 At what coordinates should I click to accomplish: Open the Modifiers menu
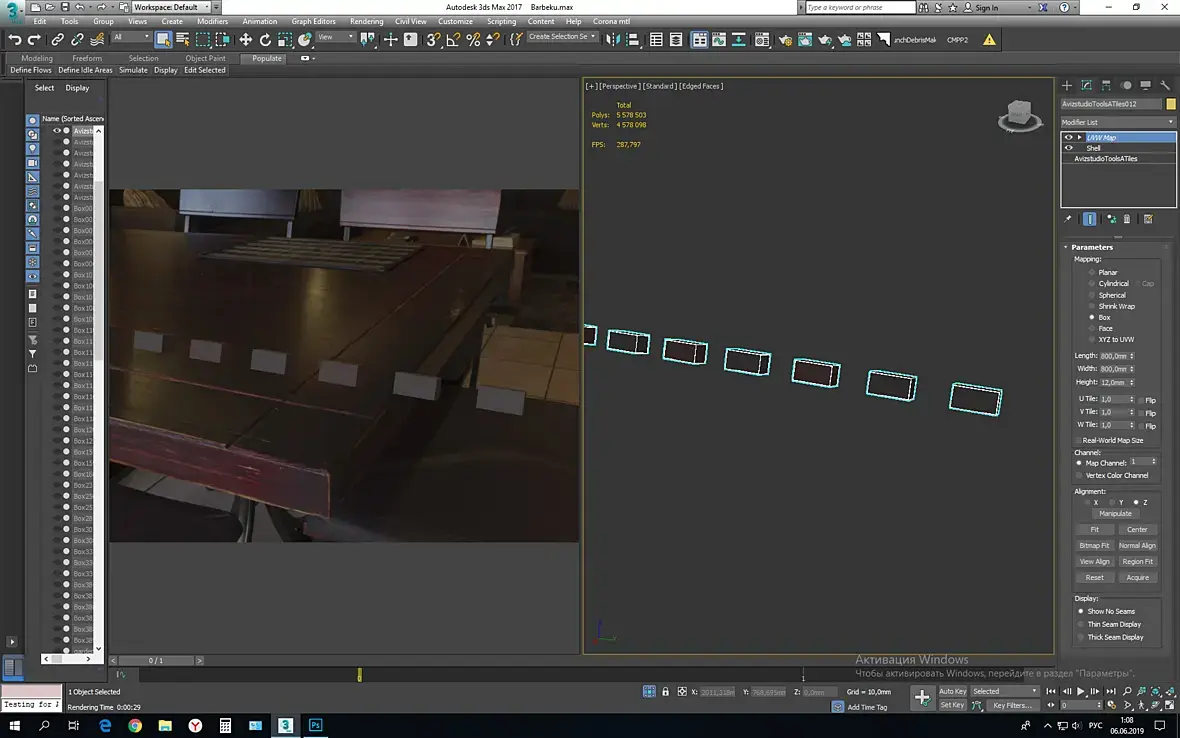tap(212, 21)
